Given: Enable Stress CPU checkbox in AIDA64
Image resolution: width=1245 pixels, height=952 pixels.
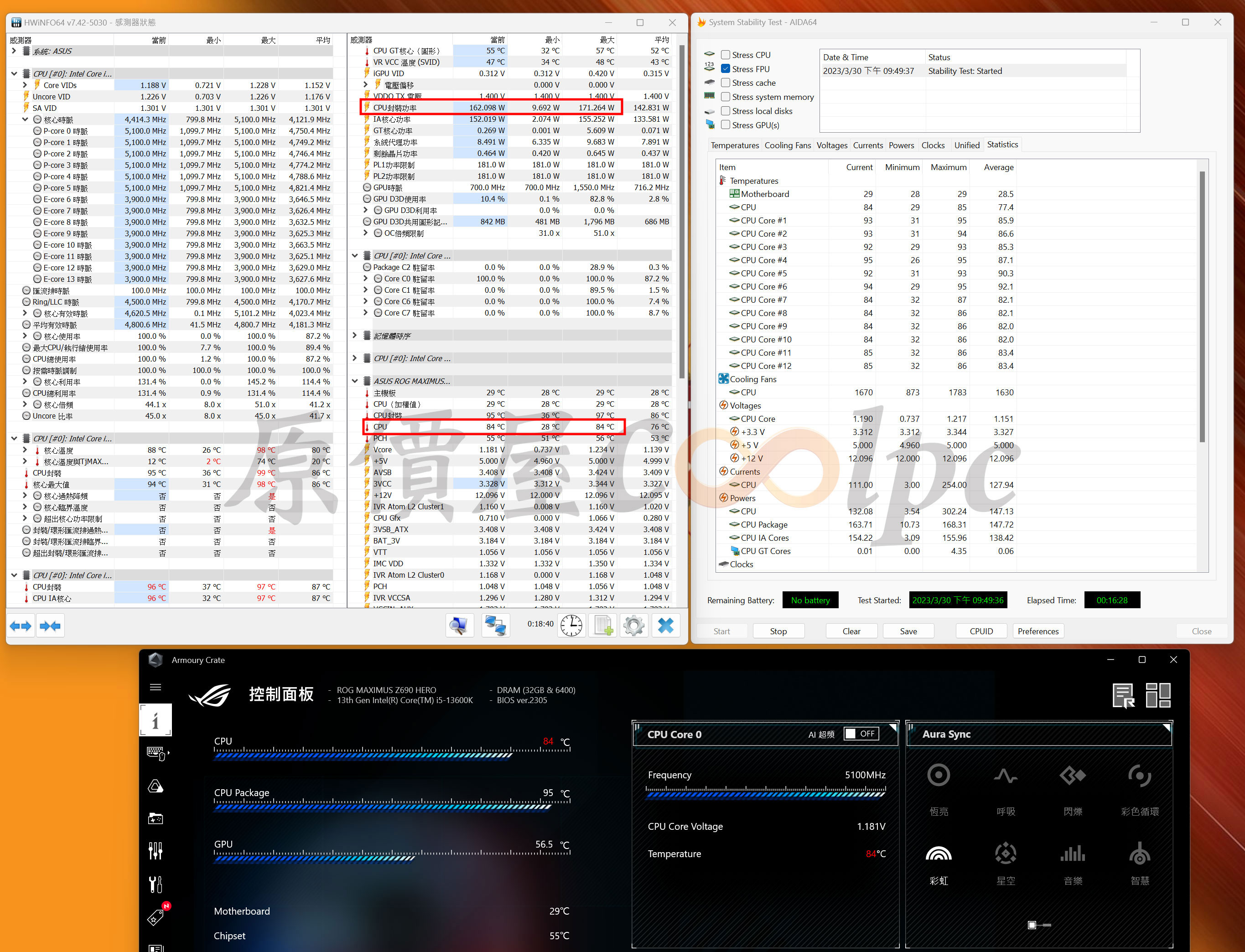Looking at the screenshot, I should coord(726,55).
